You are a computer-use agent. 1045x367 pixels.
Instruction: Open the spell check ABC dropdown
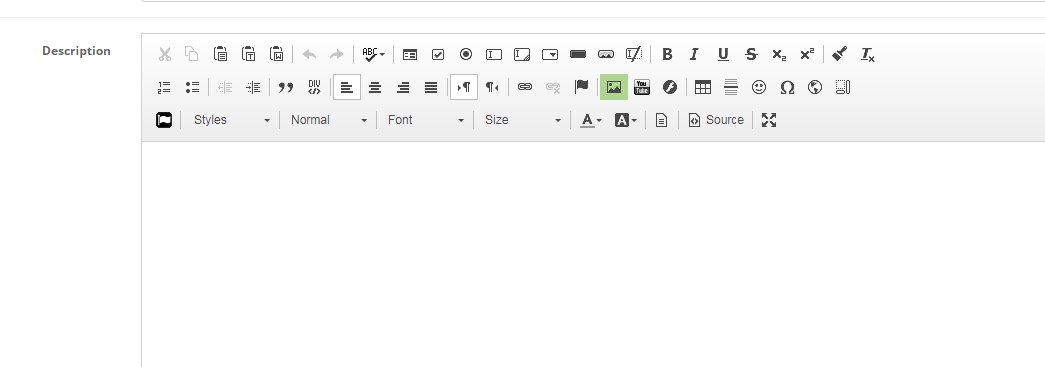373,55
